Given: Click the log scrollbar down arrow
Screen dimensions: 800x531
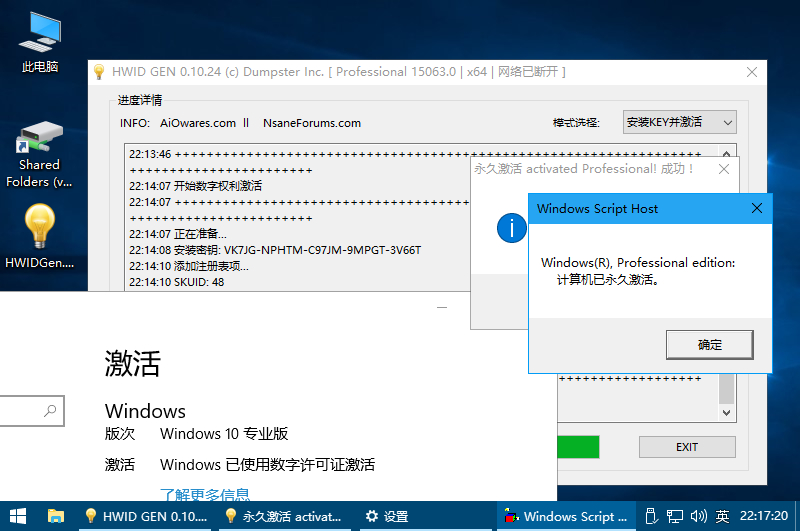Looking at the screenshot, I should pyautogui.click(x=727, y=413).
